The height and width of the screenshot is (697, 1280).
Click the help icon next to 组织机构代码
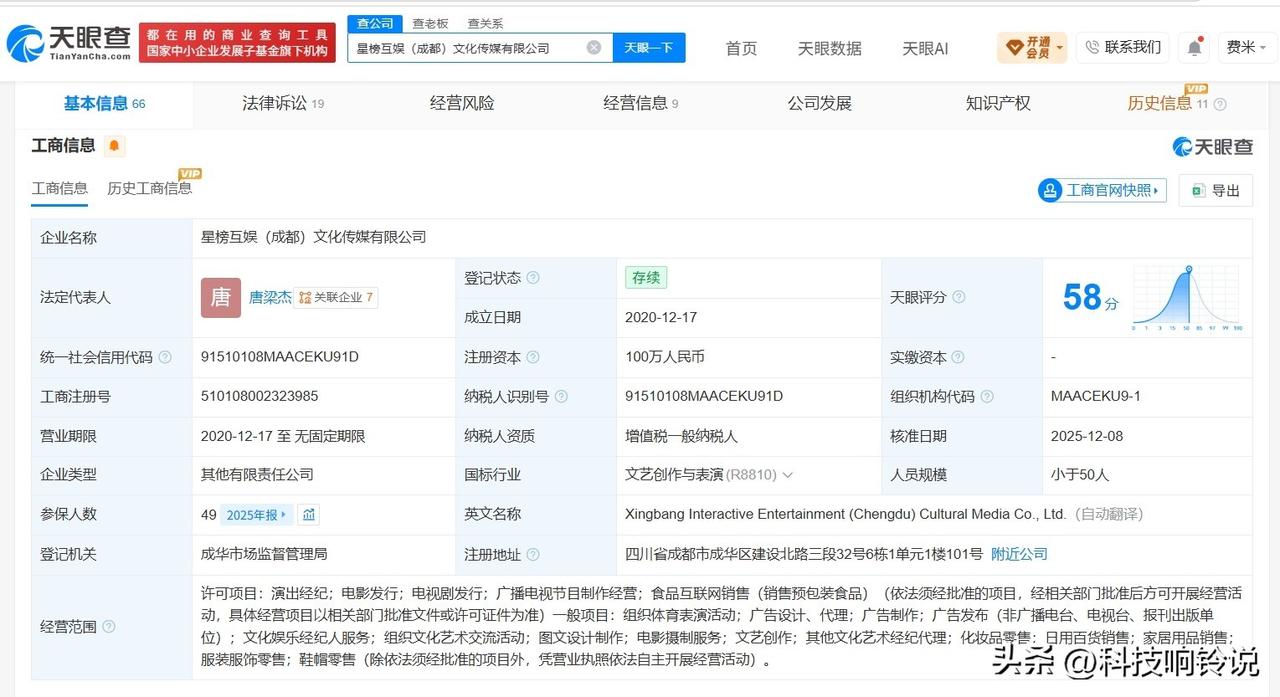click(x=988, y=396)
